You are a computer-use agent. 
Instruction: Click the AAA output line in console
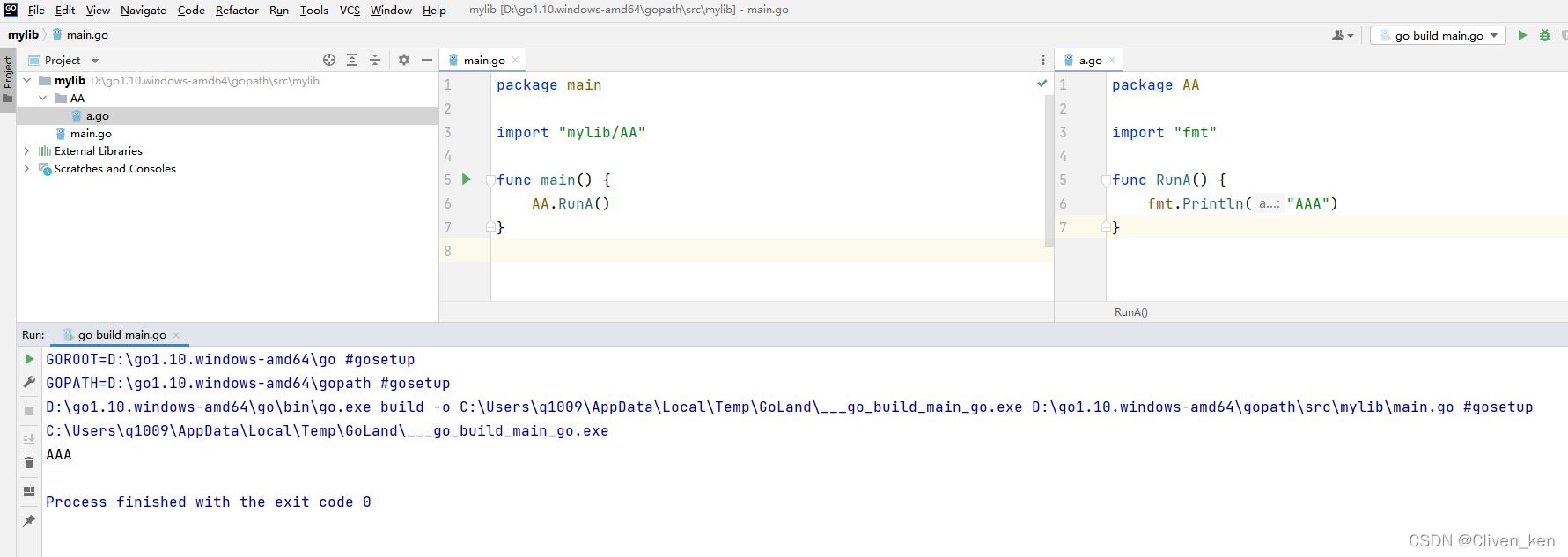tap(59, 454)
